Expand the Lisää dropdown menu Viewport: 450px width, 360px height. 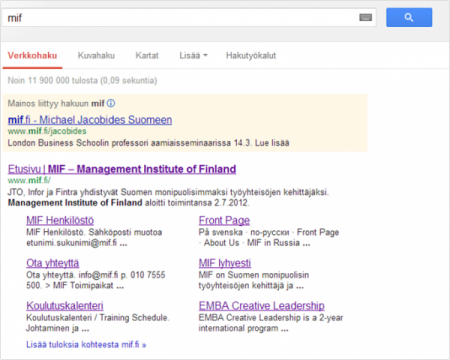click(193, 55)
